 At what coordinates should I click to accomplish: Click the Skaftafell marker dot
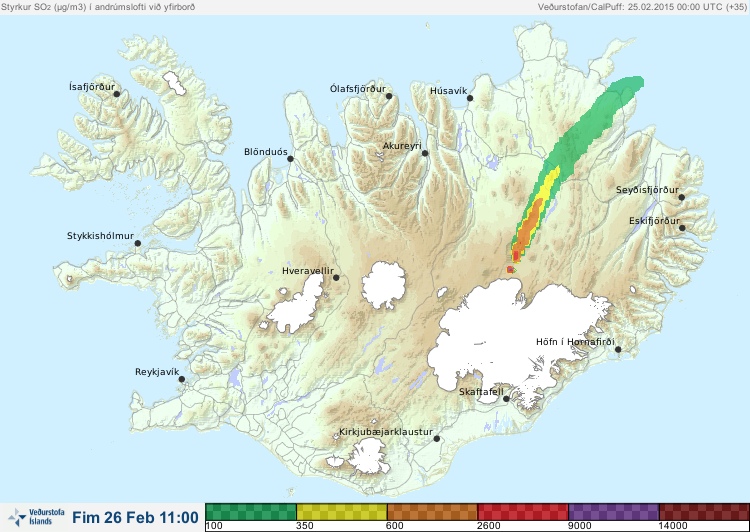pyautogui.click(x=506, y=399)
